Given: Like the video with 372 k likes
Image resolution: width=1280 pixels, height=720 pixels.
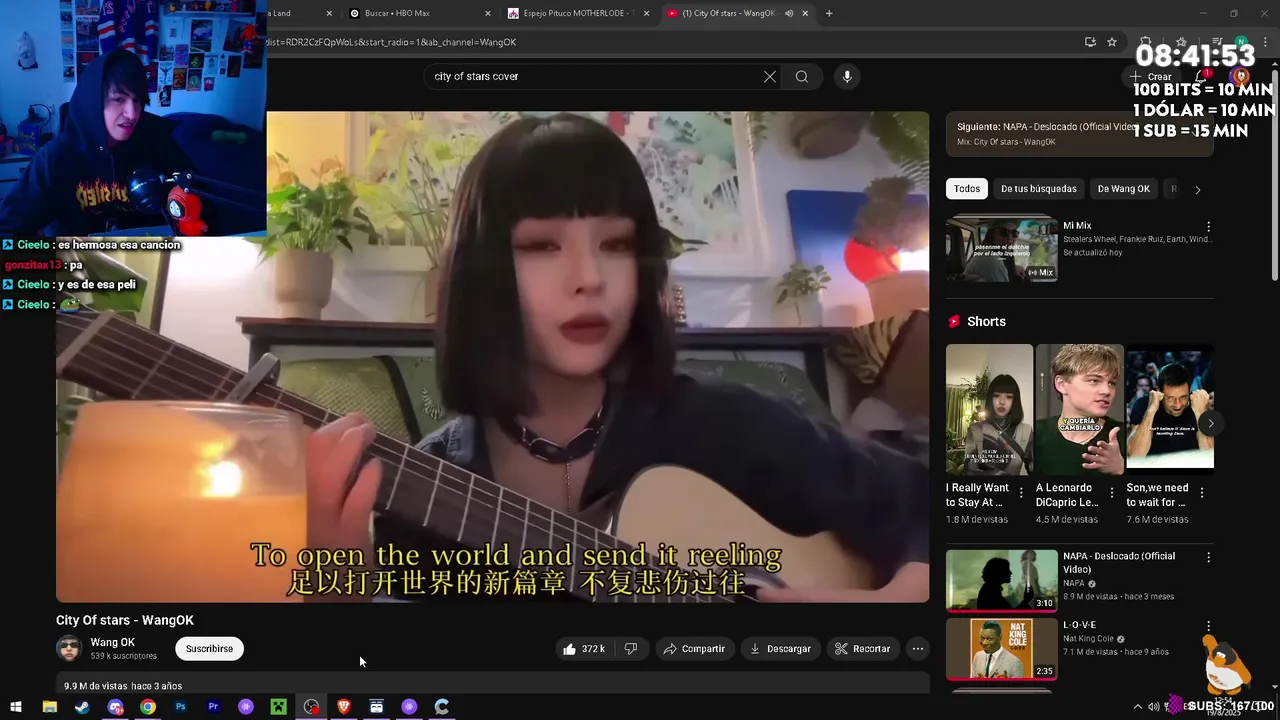Looking at the screenshot, I should point(584,649).
